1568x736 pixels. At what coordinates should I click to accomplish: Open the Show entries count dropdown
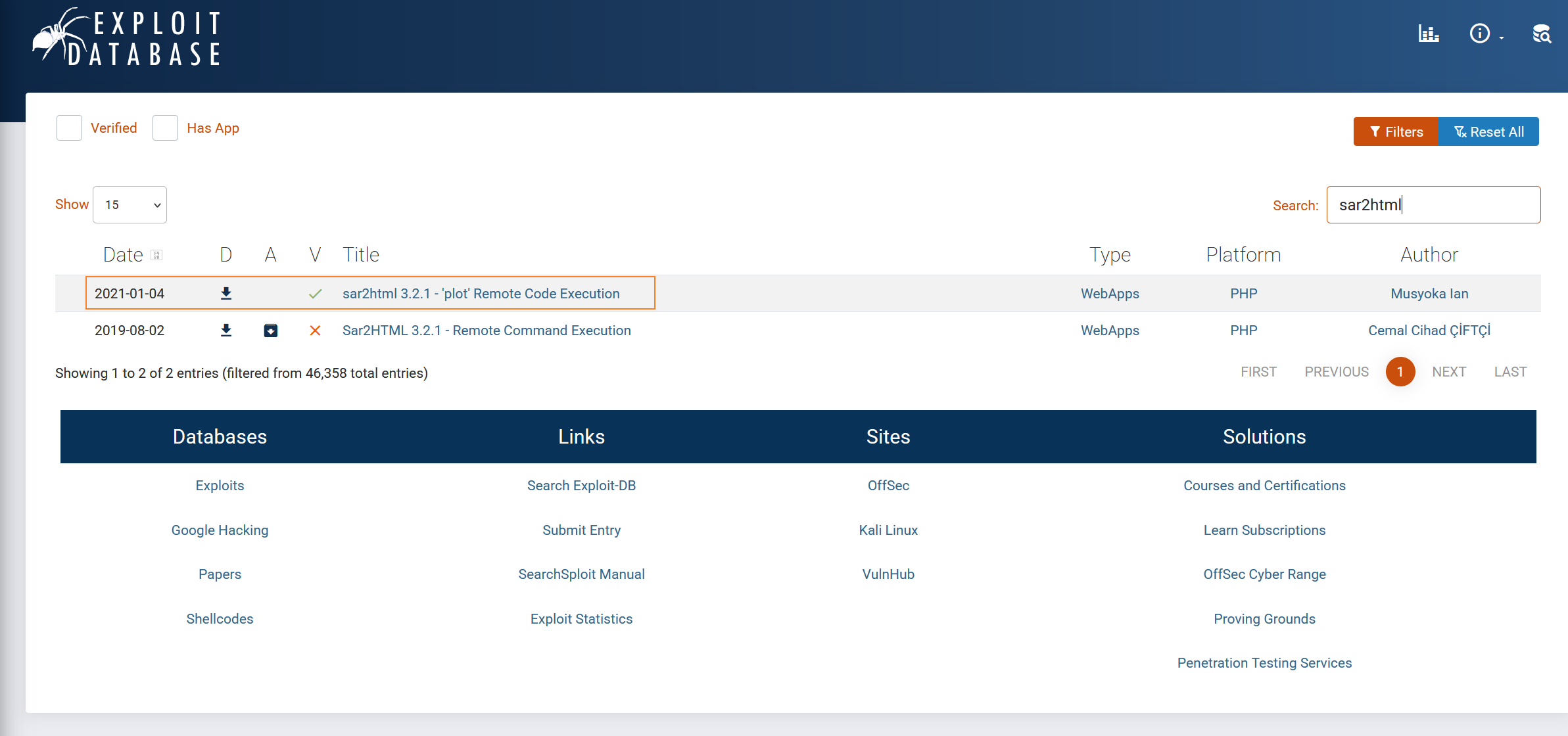(x=130, y=205)
